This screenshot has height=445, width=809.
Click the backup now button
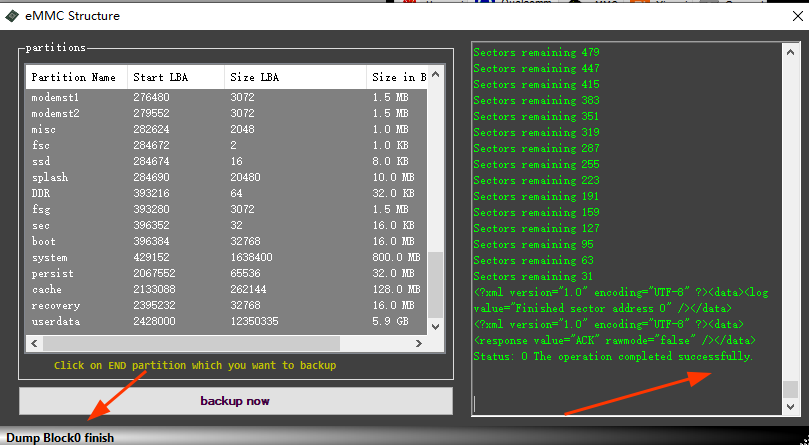(236, 401)
